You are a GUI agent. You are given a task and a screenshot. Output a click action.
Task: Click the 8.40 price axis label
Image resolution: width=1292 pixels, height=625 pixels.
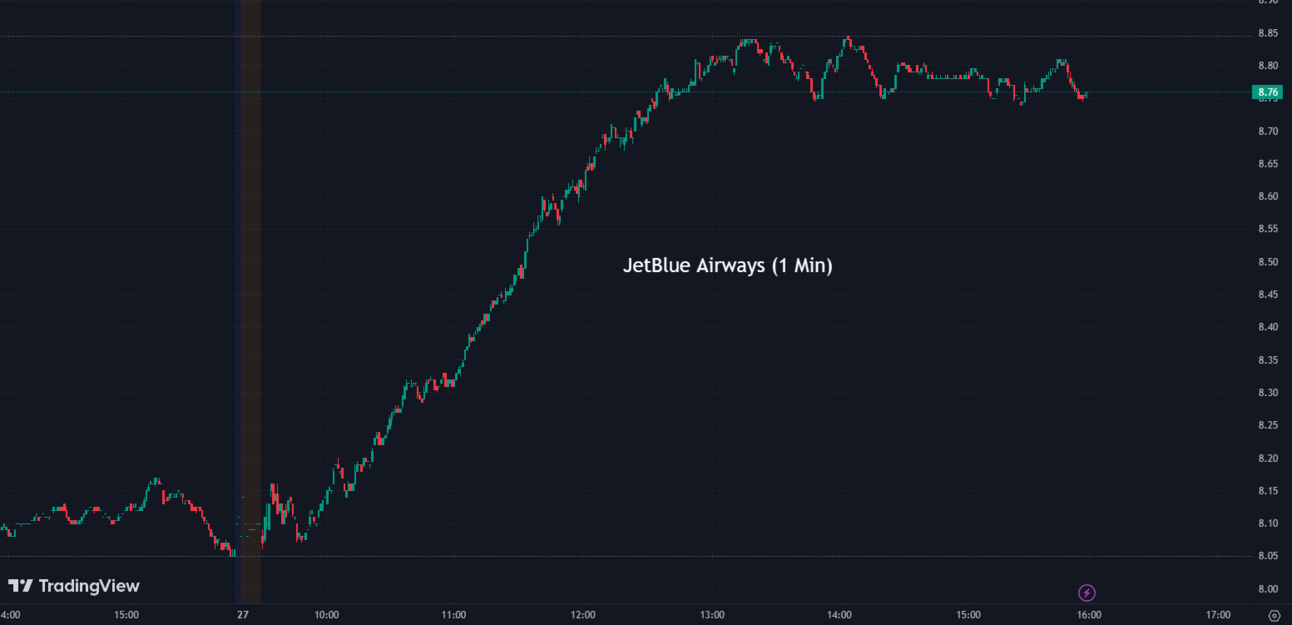pos(1268,327)
